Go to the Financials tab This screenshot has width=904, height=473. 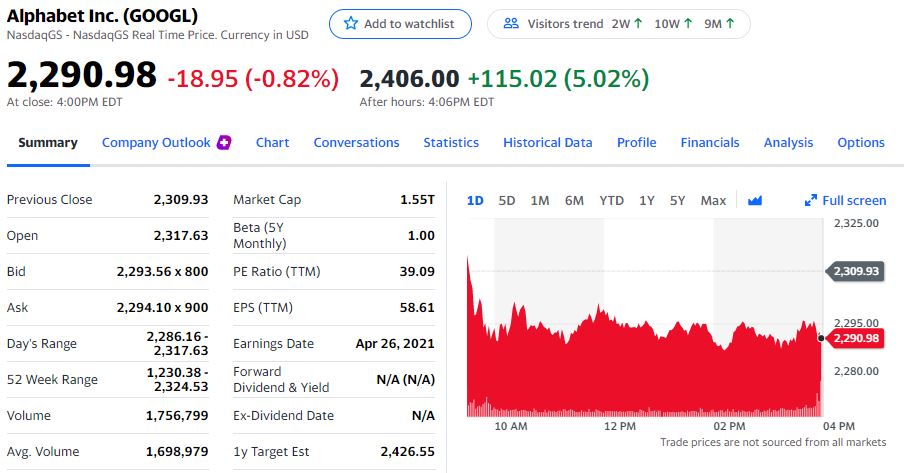(x=710, y=143)
